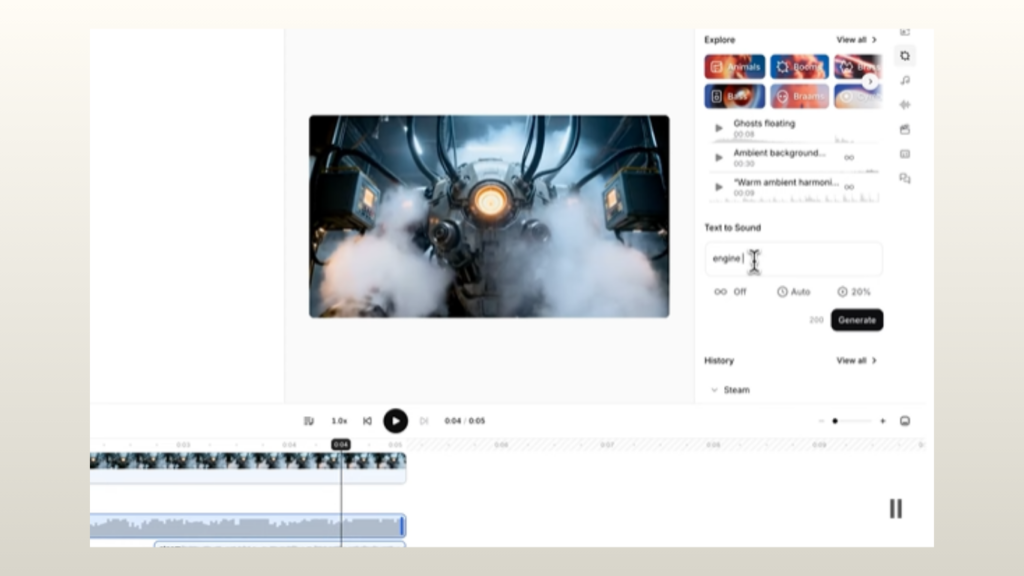View all History items
The height and width of the screenshot is (576, 1024).
tap(856, 360)
